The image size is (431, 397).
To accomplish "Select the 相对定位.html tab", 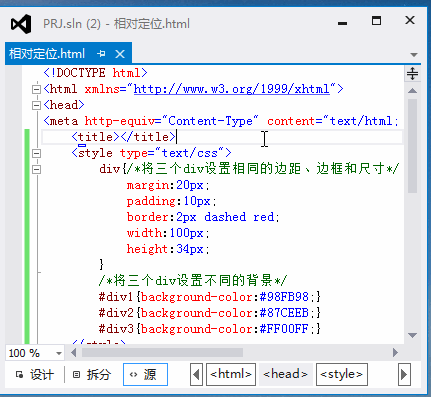I will tap(47, 54).
